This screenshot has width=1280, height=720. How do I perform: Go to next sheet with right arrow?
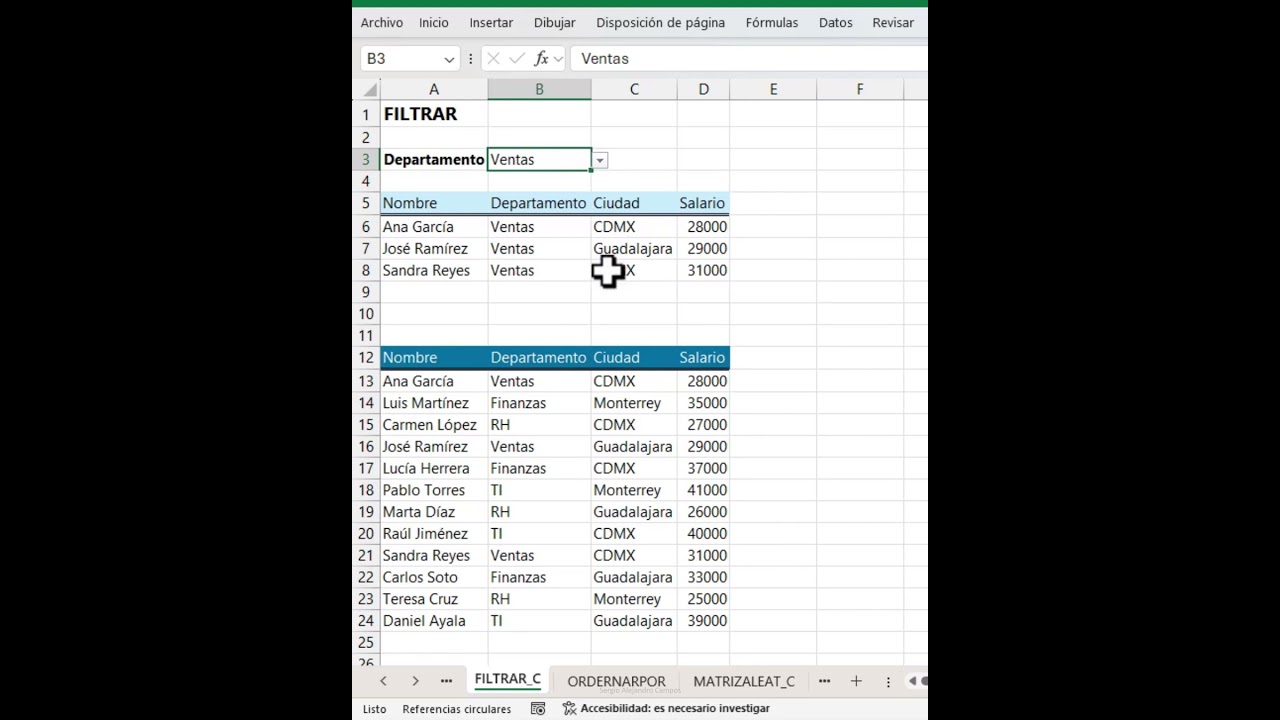click(x=415, y=681)
